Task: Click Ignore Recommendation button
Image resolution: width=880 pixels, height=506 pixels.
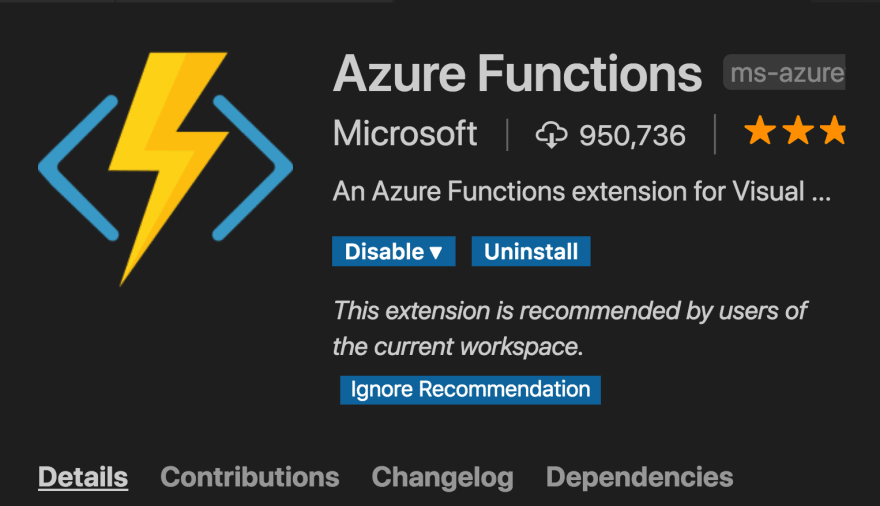Action: click(470, 390)
